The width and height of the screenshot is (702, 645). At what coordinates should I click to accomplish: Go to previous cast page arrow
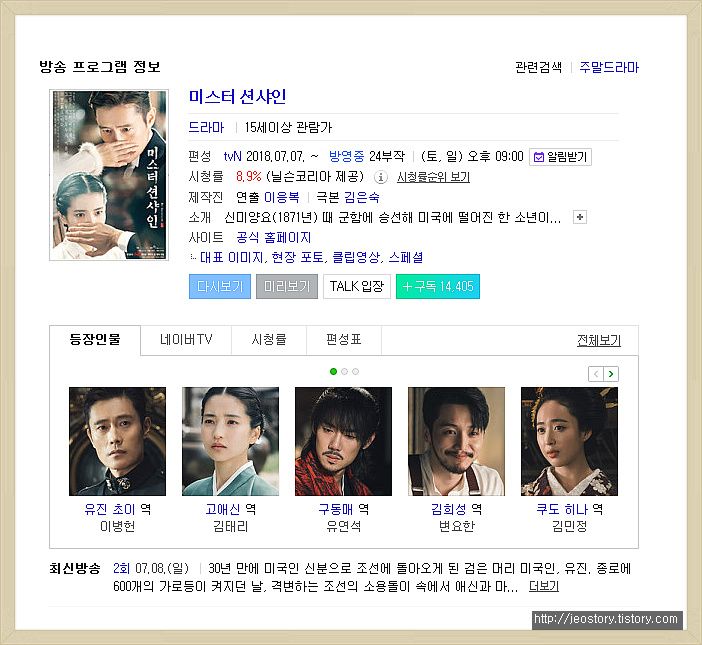[596, 374]
